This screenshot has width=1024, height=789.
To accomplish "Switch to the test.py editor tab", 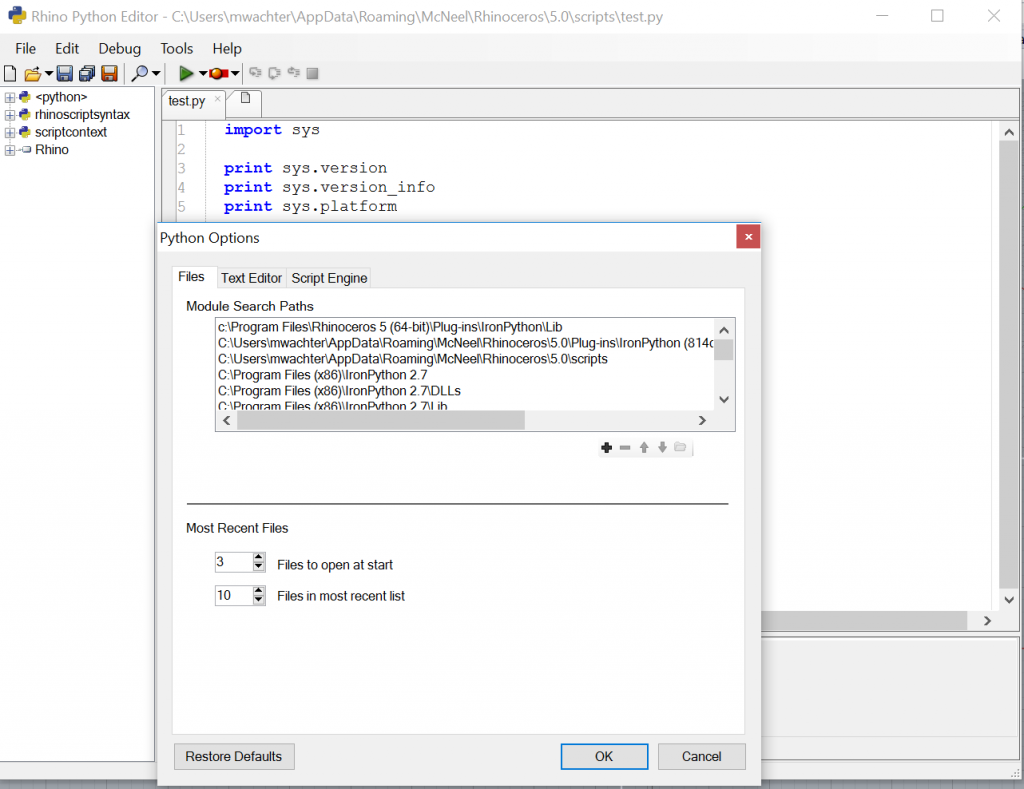I will point(187,101).
